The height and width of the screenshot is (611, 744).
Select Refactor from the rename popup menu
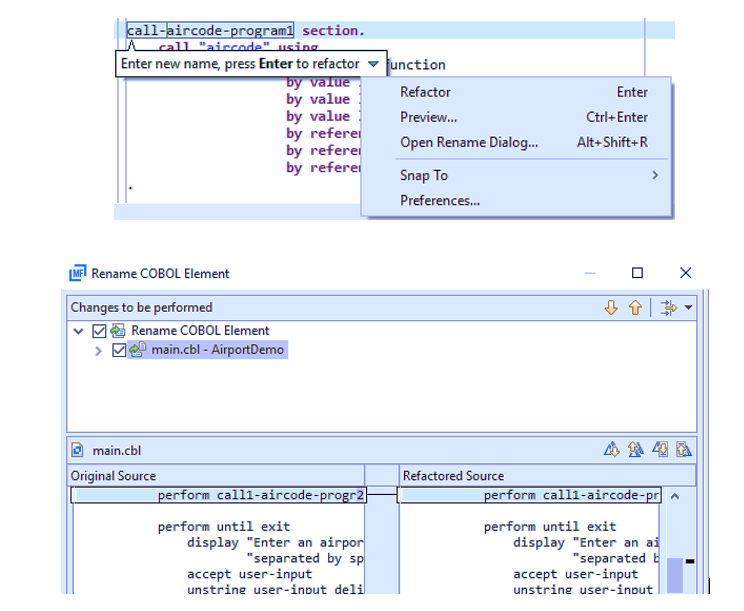[x=516, y=92]
